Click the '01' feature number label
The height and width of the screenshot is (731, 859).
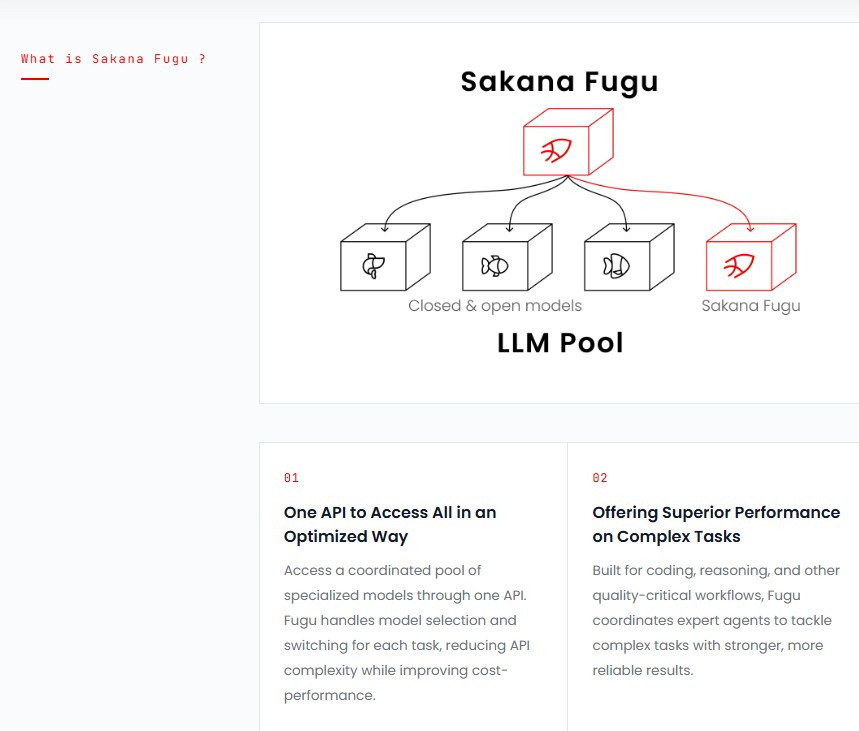point(291,478)
